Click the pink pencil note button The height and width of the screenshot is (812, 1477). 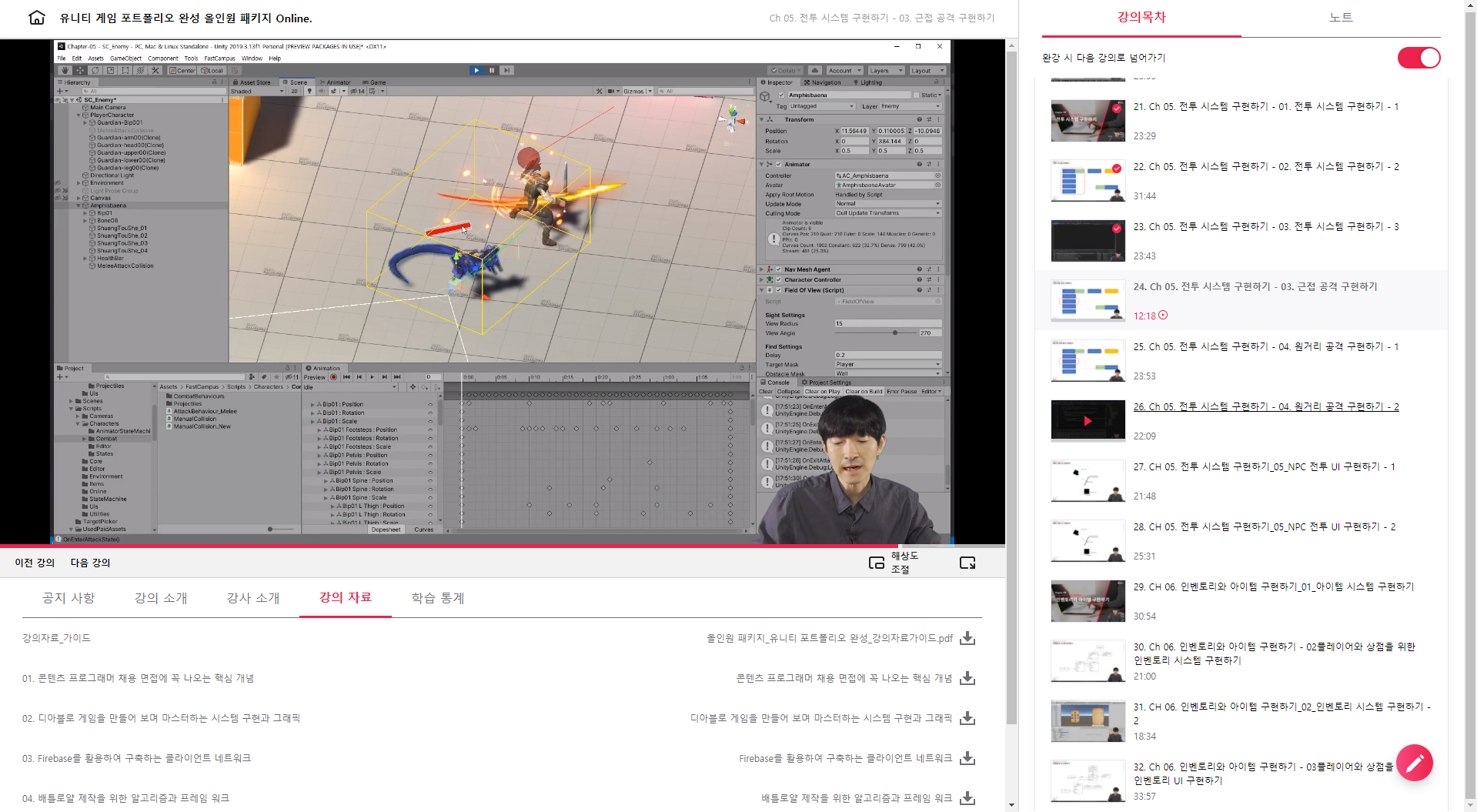click(1415, 763)
